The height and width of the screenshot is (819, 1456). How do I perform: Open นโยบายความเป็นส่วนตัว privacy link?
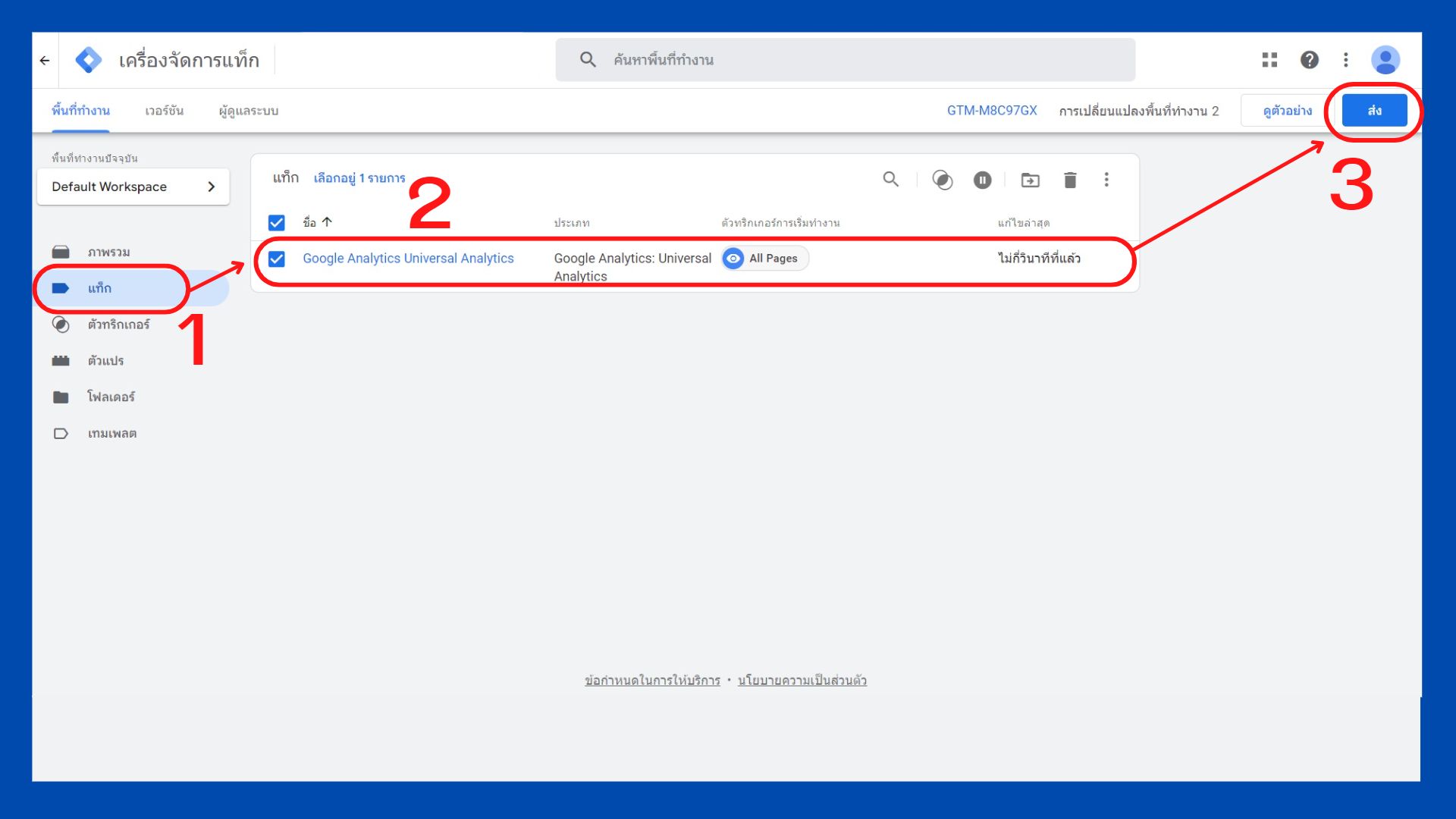(x=802, y=680)
